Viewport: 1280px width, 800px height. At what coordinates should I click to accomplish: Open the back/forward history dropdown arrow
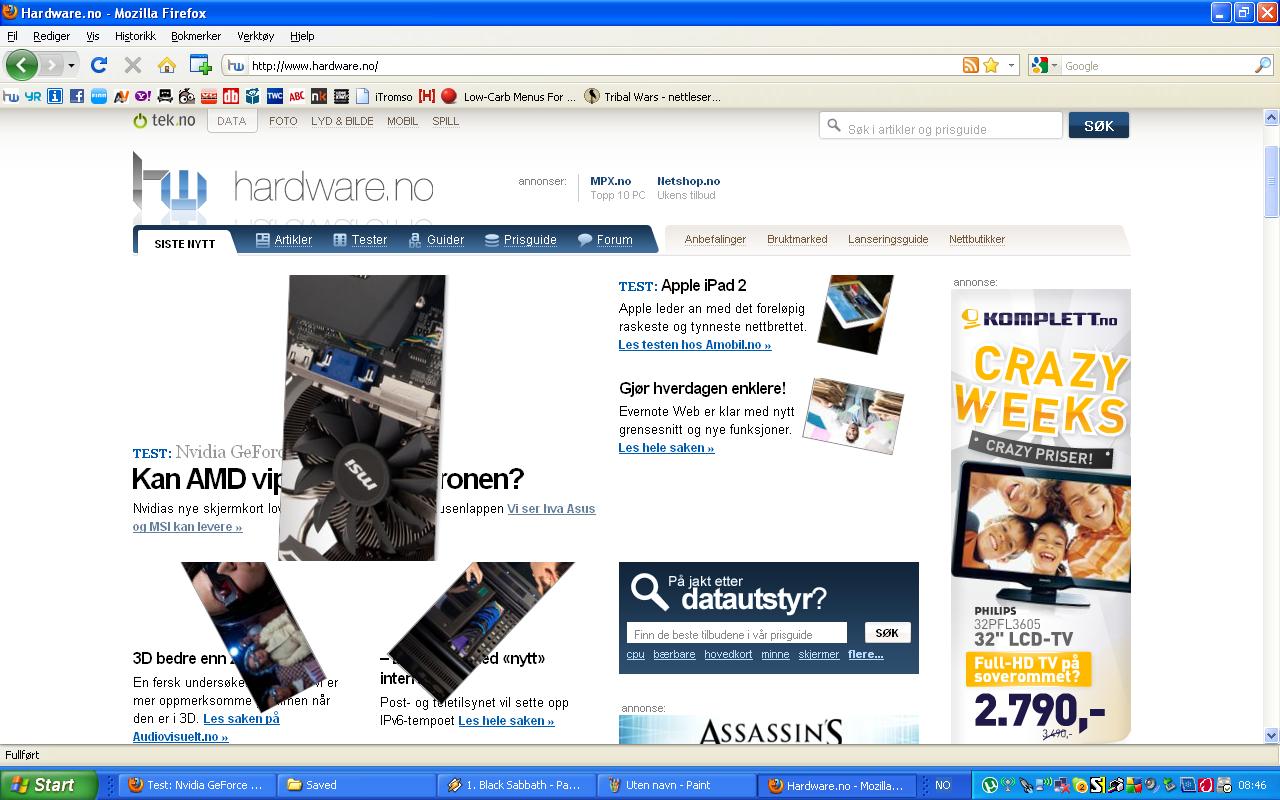(71, 66)
